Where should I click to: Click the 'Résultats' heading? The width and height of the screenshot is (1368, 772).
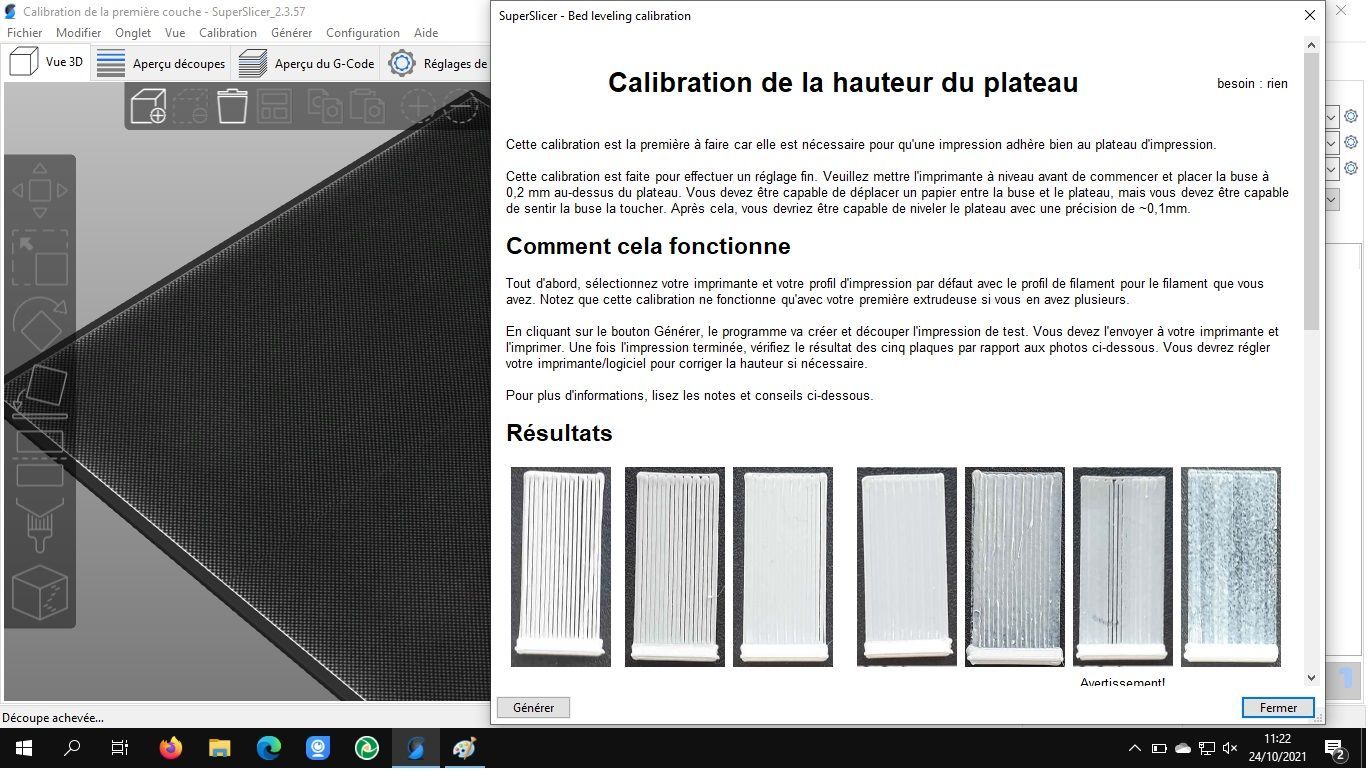click(x=559, y=433)
